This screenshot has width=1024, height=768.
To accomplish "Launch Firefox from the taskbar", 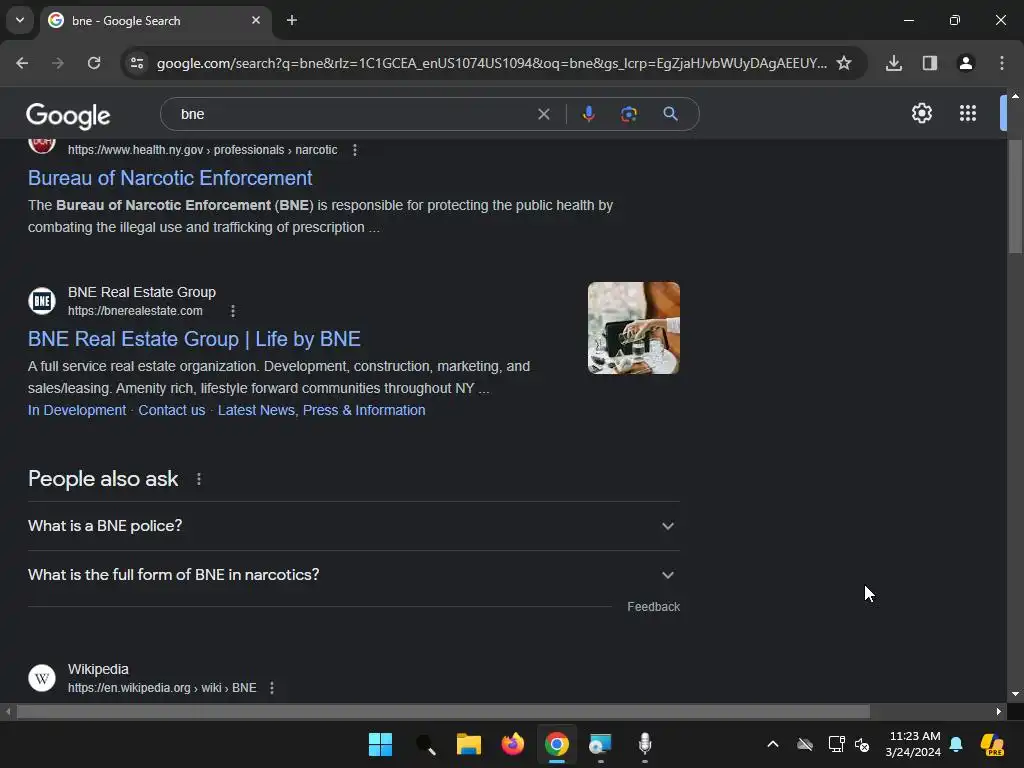I will tap(513, 744).
